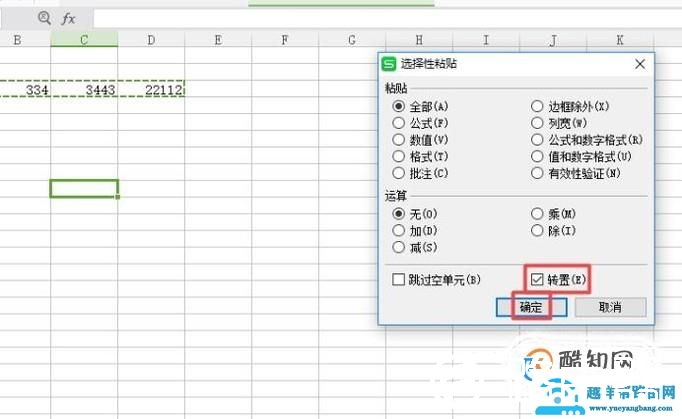This screenshot has width=682, height=419.
Task: Click the selected empty cell in column C
Action: tap(84, 188)
